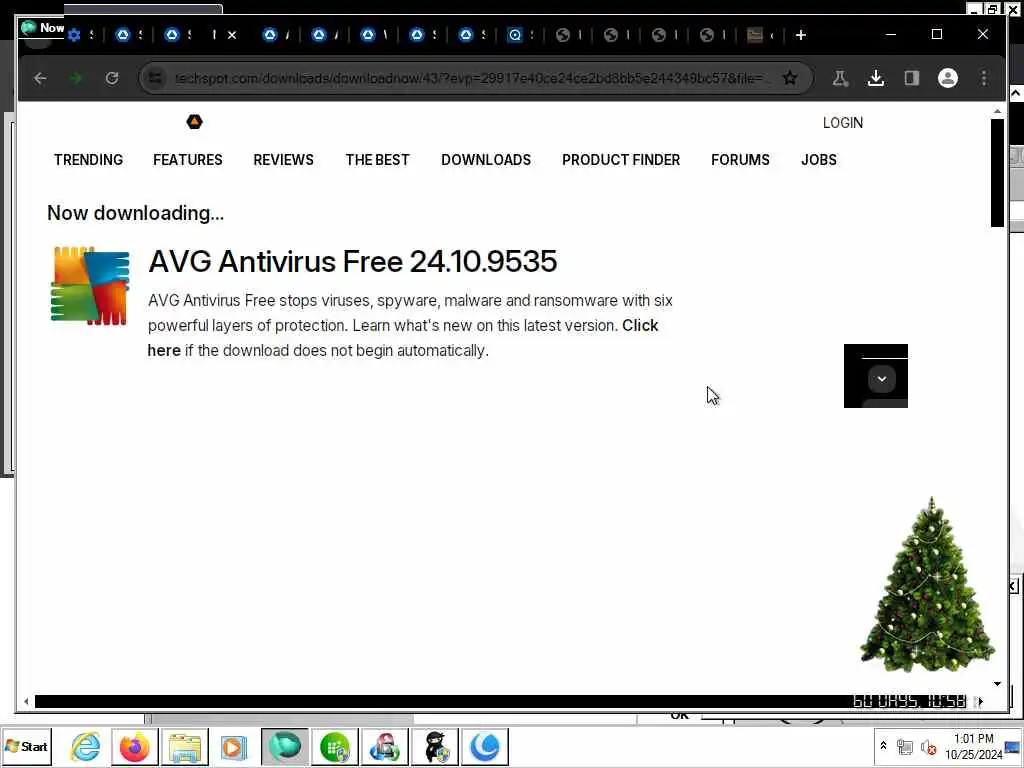
Task: Minimize the browser window
Action: (x=891, y=34)
